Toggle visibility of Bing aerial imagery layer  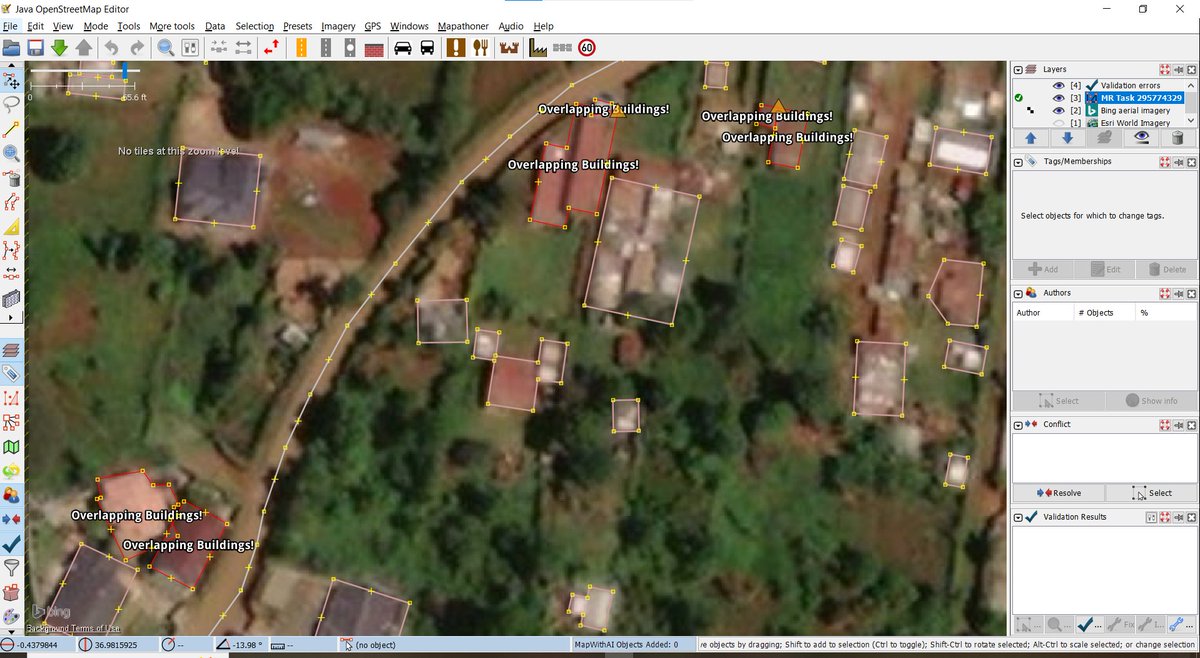pyautogui.click(x=1058, y=110)
